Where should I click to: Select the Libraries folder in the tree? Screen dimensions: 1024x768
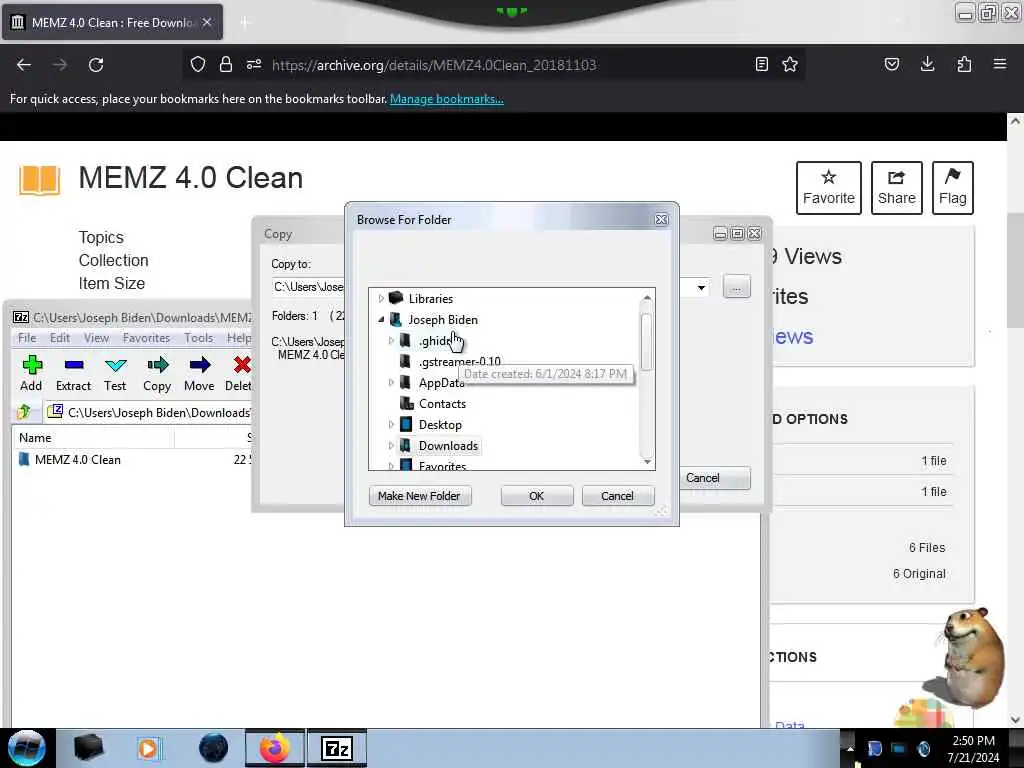(430, 298)
